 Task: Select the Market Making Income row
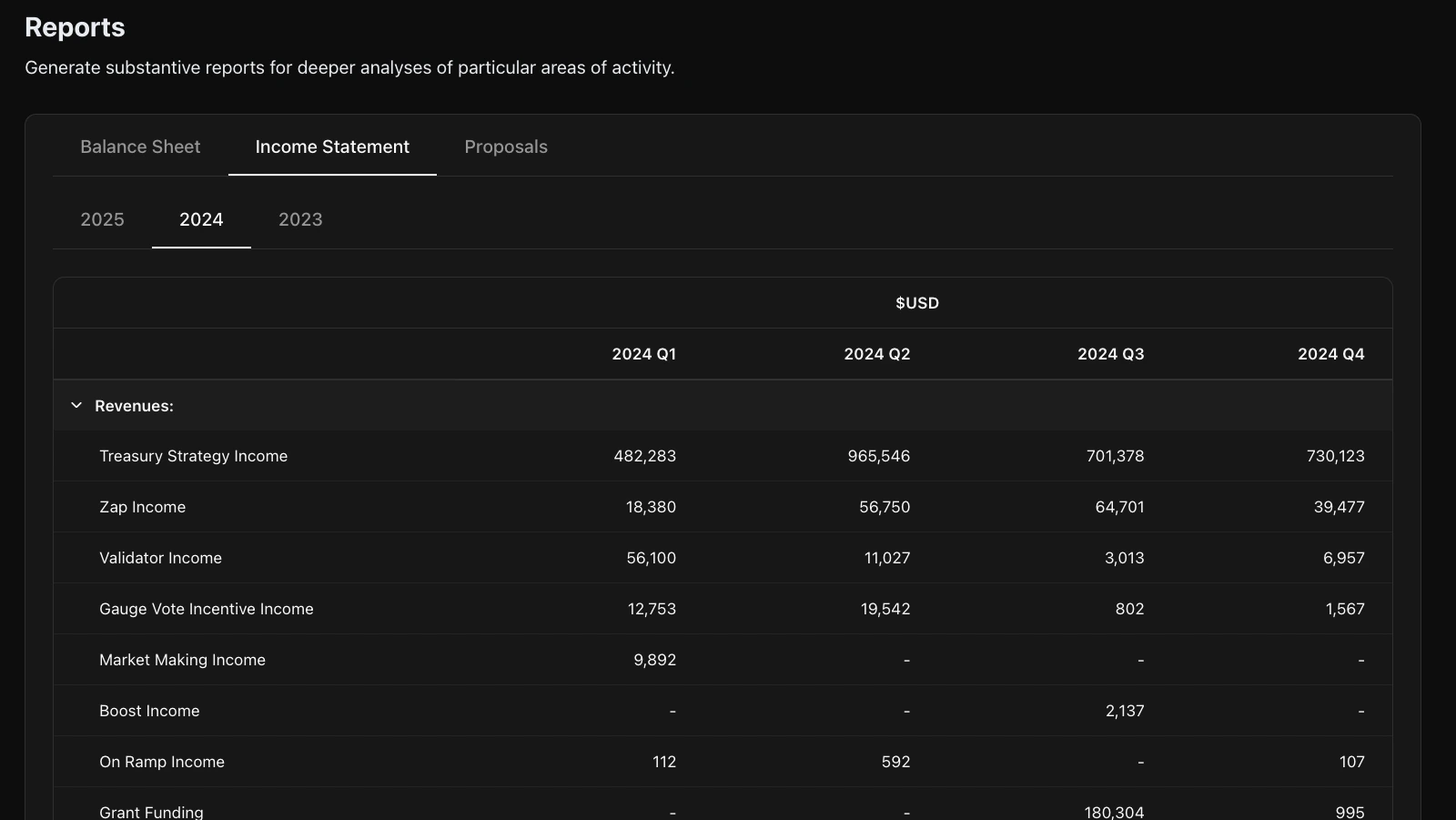tap(182, 660)
